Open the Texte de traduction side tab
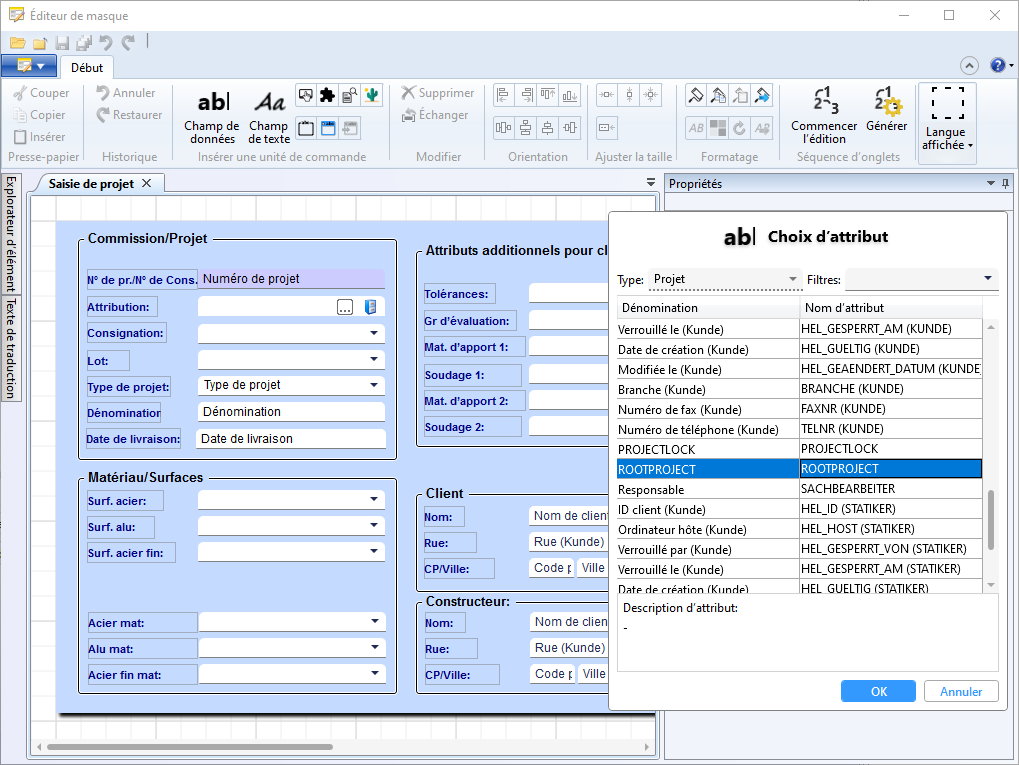This screenshot has height=765, width=1019. pyautogui.click(x=10, y=347)
